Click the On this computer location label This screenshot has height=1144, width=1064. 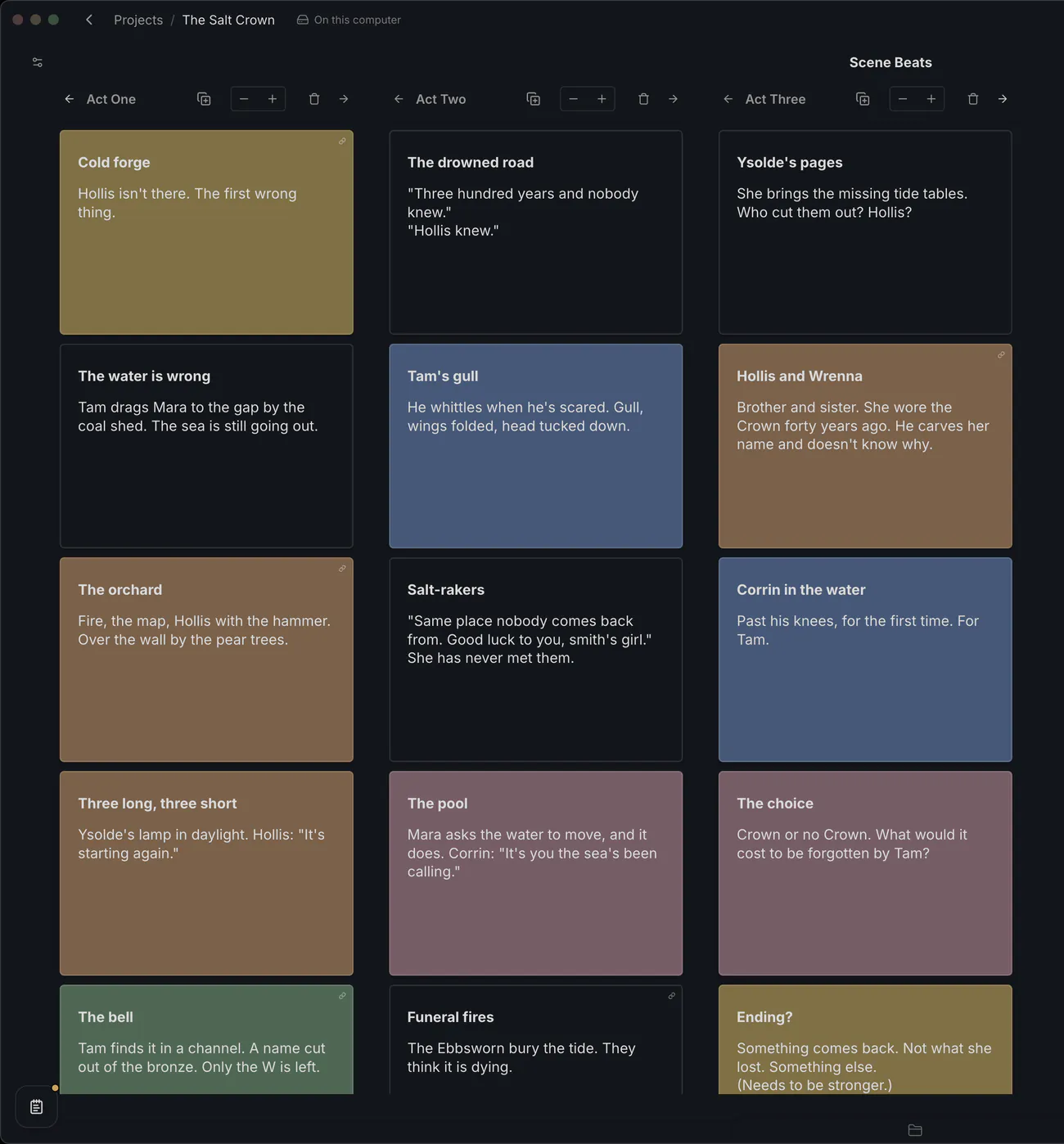click(x=349, y=20)
